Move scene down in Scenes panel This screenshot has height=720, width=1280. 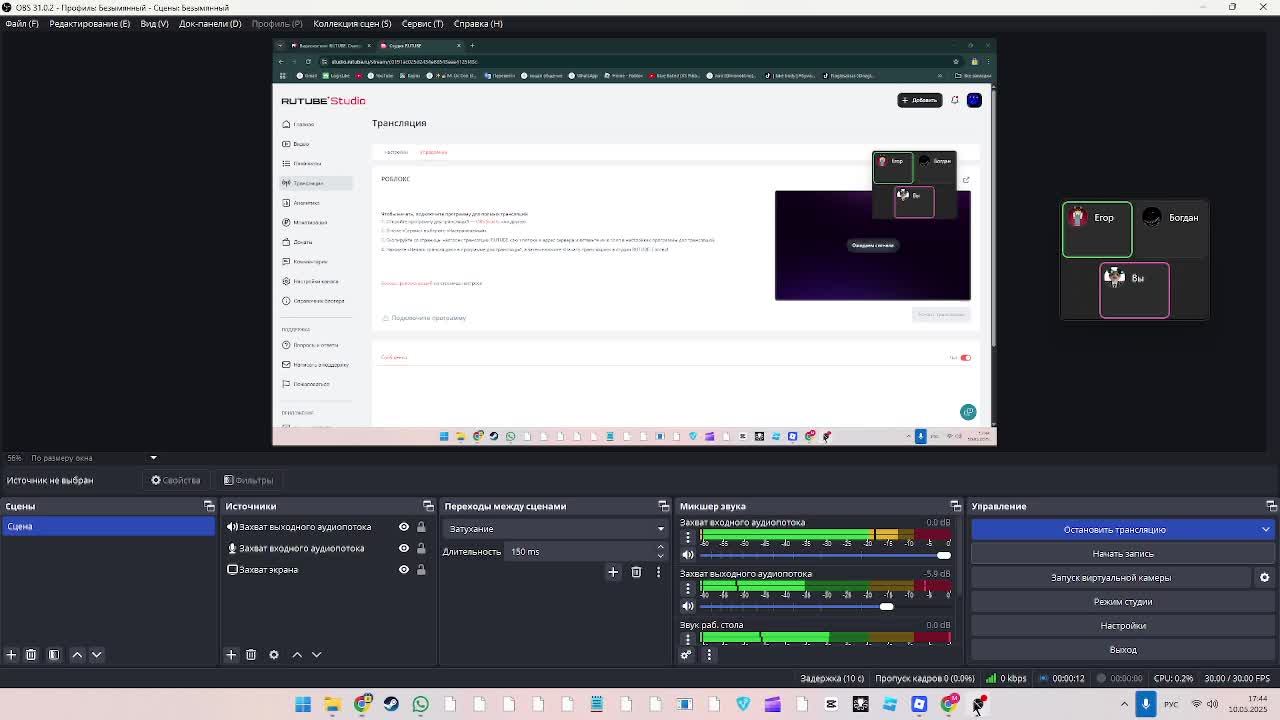[x=97, y=654]
